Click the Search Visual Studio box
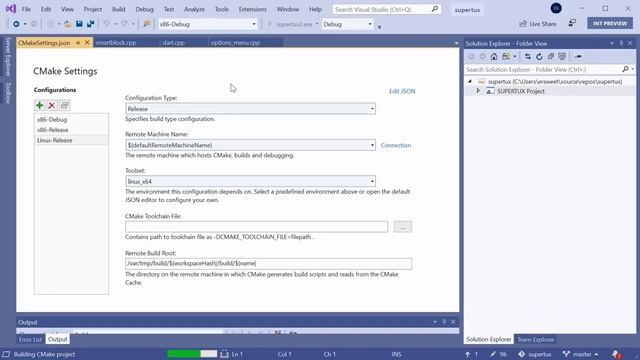The width and height of the screenshot is (640, 360). [x=387, y=9]
